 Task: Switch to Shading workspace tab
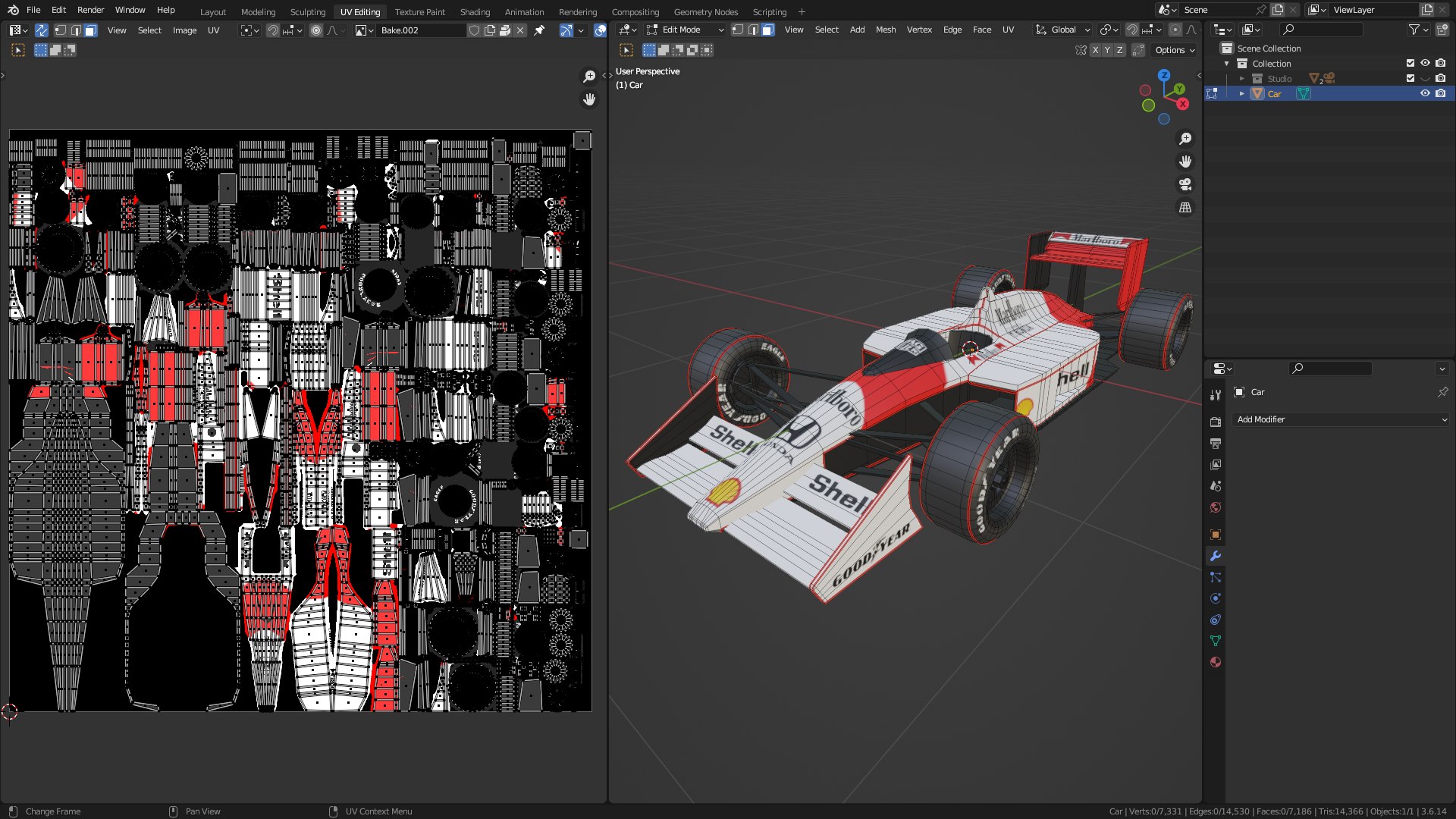pyautogui.click(x=475, y=11)
